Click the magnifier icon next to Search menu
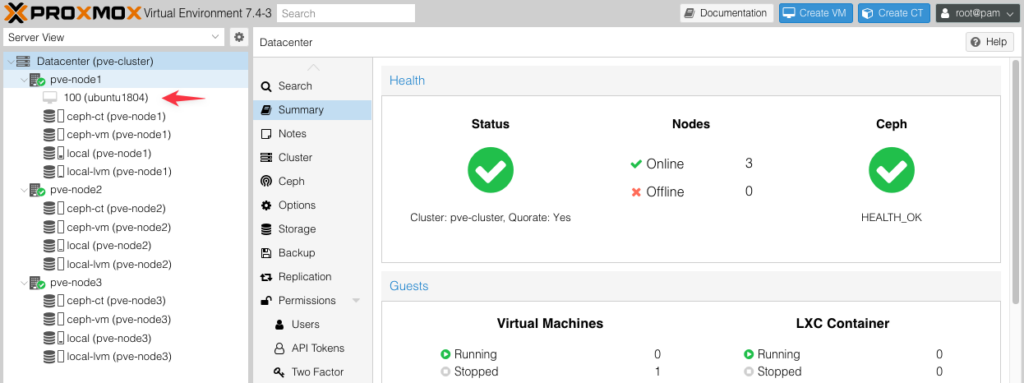Image resolution: width=1024 pixels, height=383 pixels. 266,86
